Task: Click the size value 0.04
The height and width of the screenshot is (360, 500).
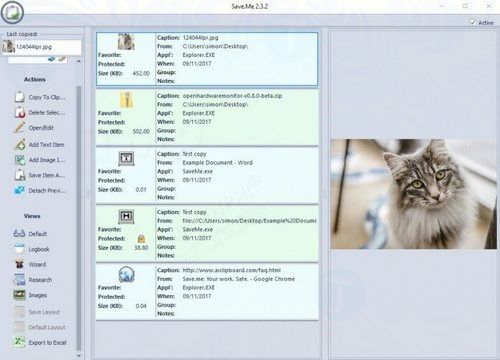Action: [x=141, y=306]
